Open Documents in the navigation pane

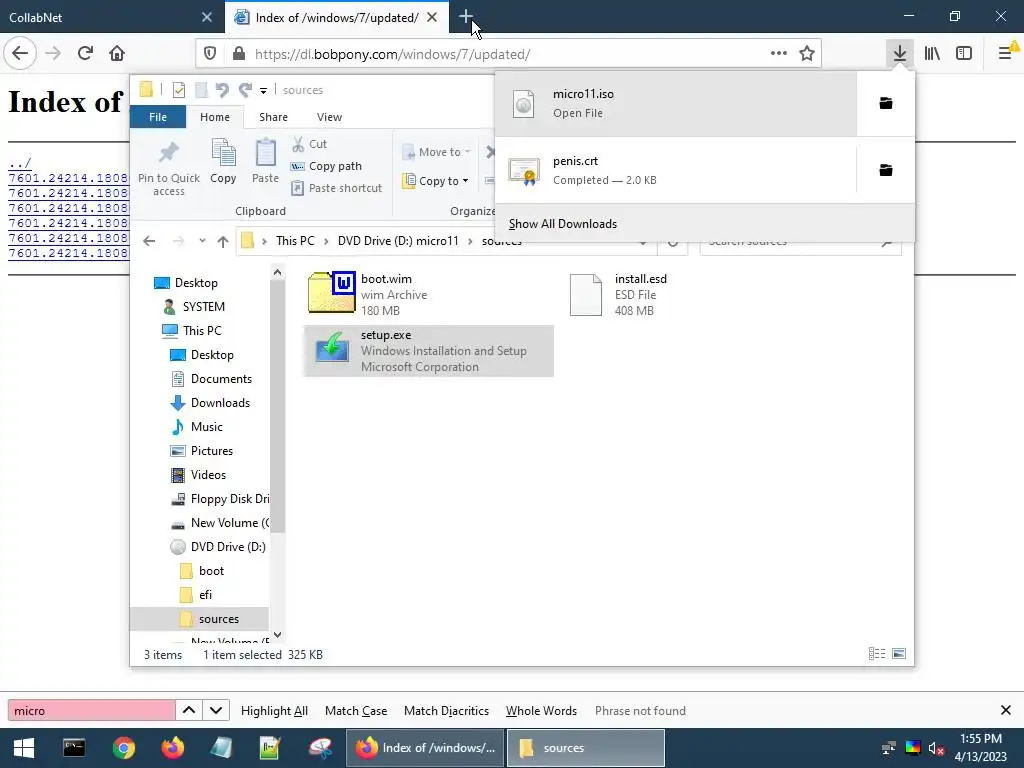(x=221, y=379)
